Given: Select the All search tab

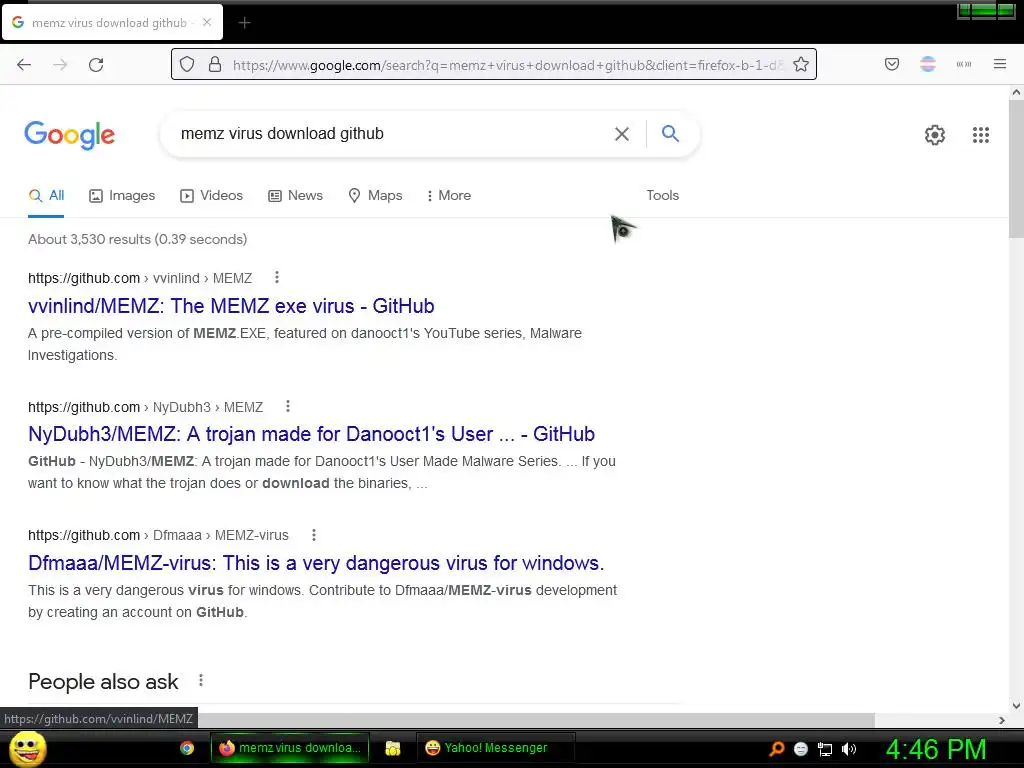Looking at the screenshot, I should pyautogui.click(x=46, y=195).
